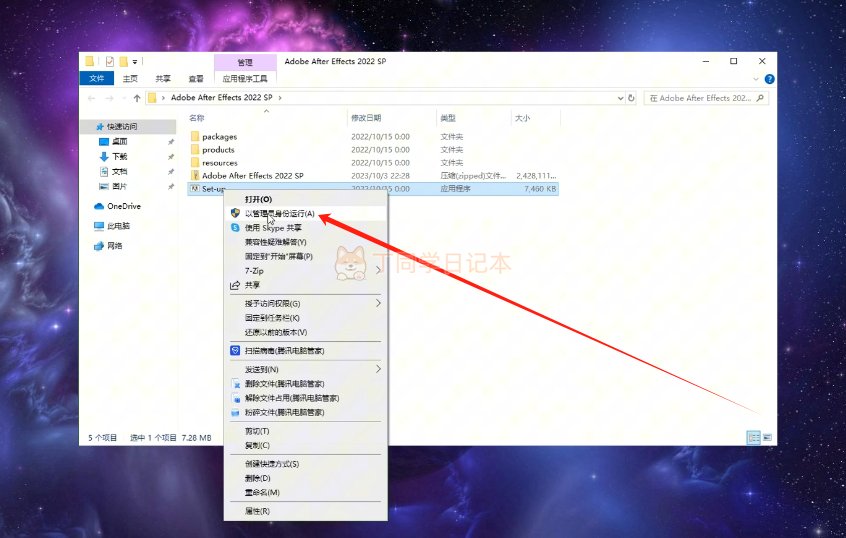Select 剪切(T) in context menu
This screenshot has width=846, height=538.
306,431
